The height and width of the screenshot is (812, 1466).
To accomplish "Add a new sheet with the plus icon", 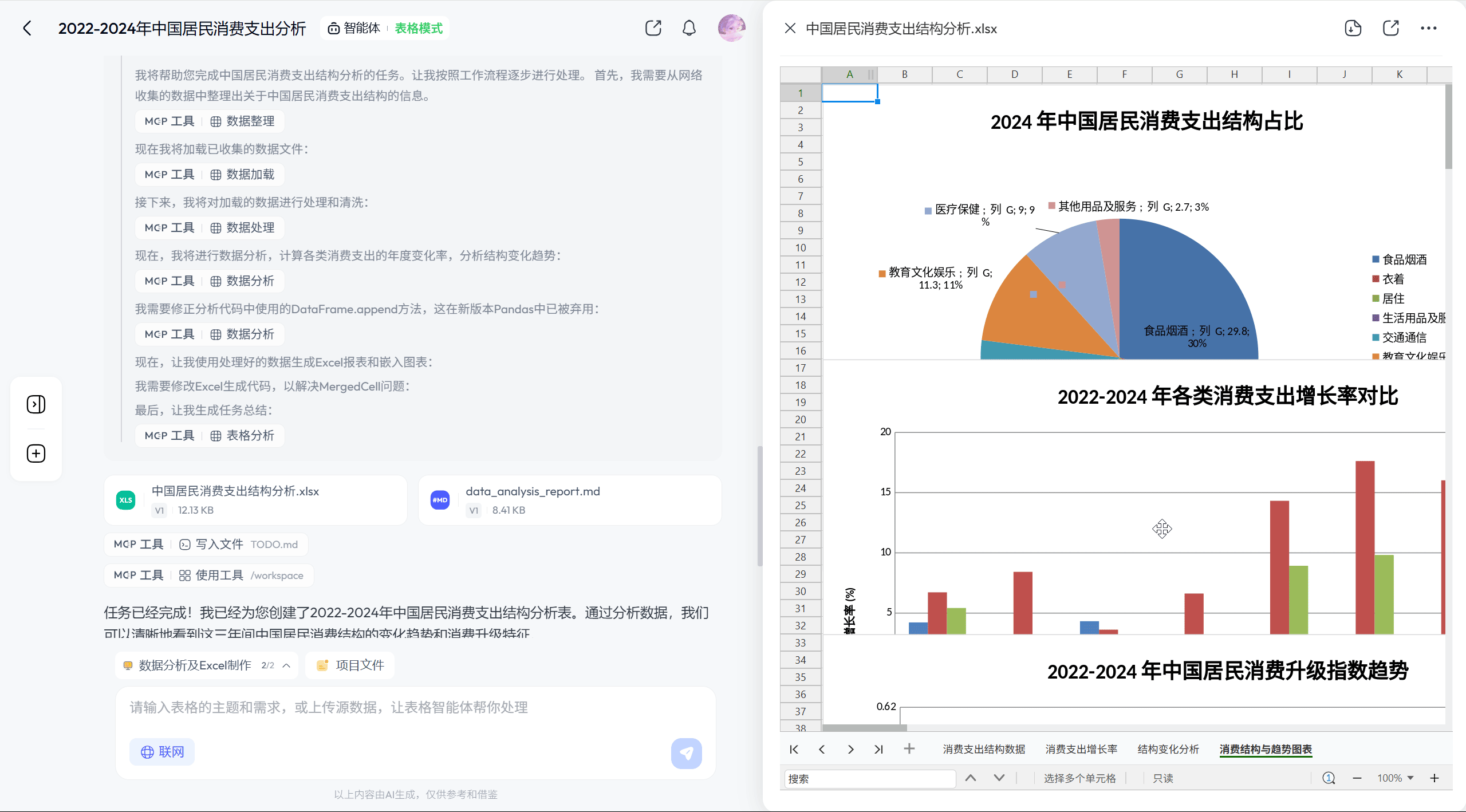I will 909,748.
